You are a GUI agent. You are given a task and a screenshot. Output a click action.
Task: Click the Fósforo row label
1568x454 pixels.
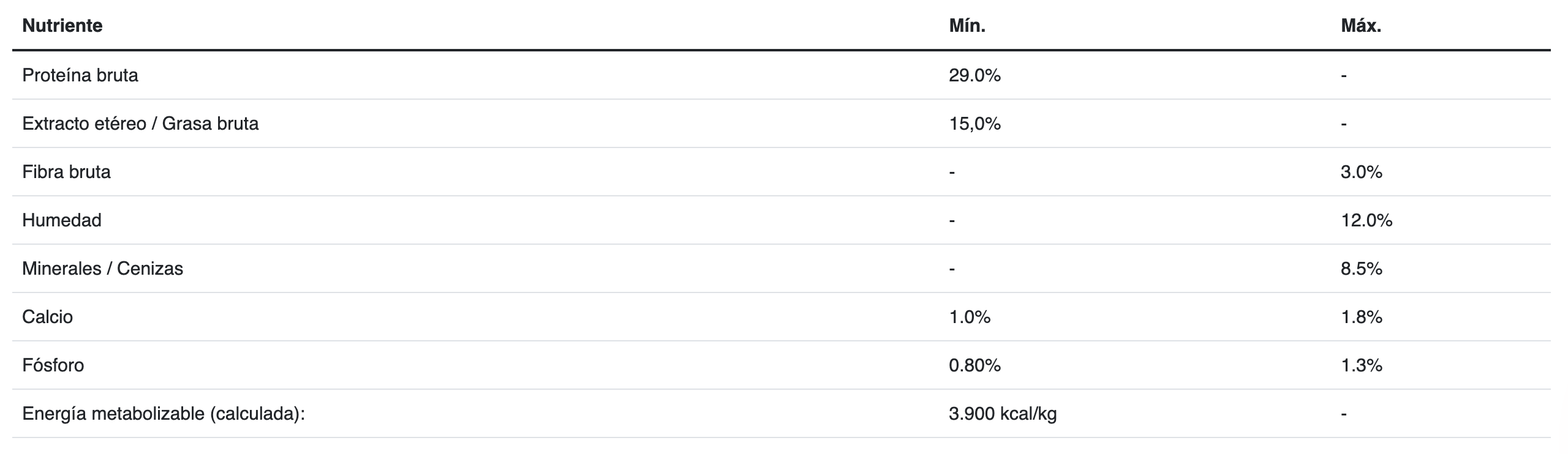pos(53,365)
